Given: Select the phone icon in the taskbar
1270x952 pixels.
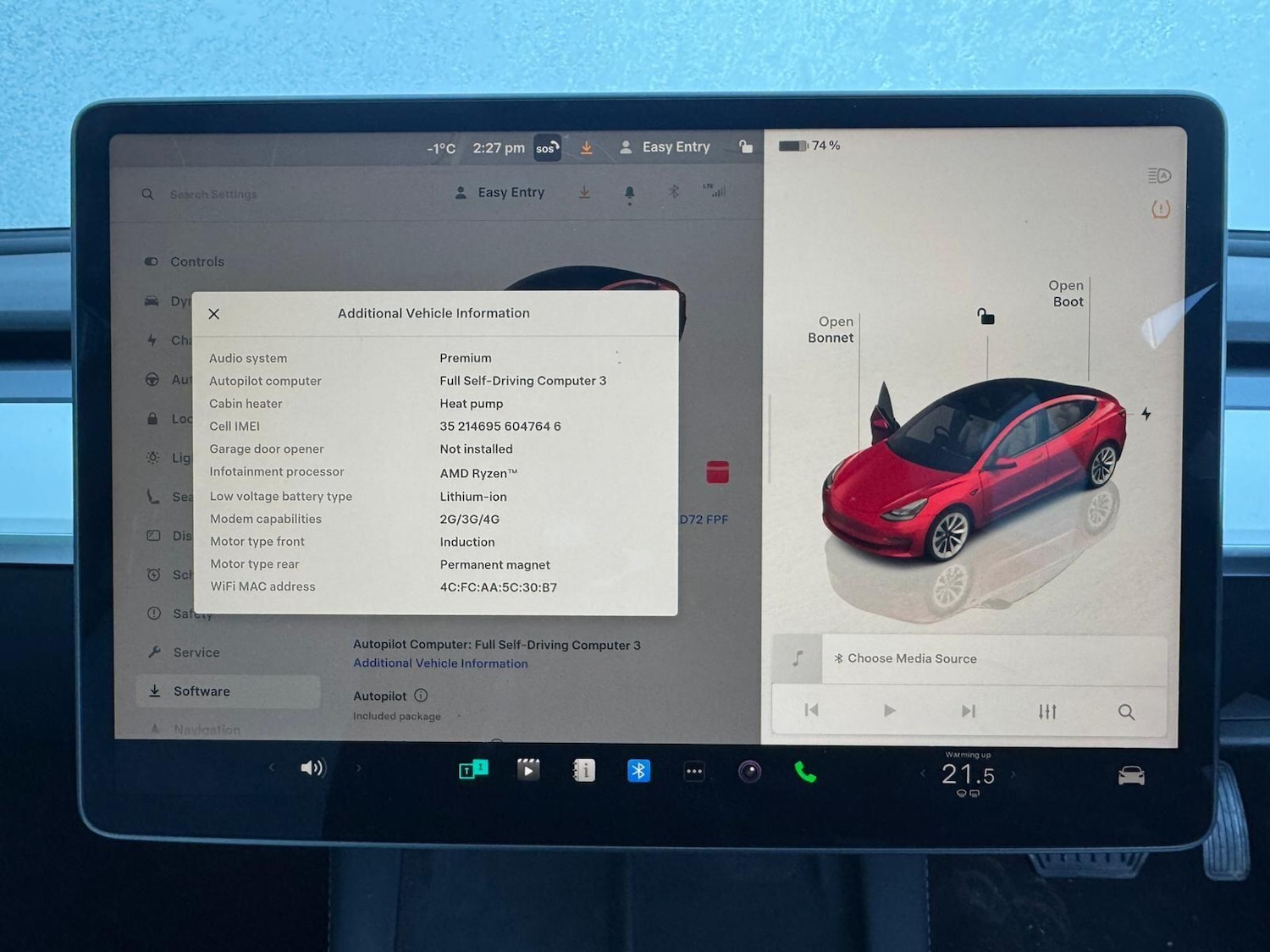Looking at the screenshot, I should click(804, 771).
